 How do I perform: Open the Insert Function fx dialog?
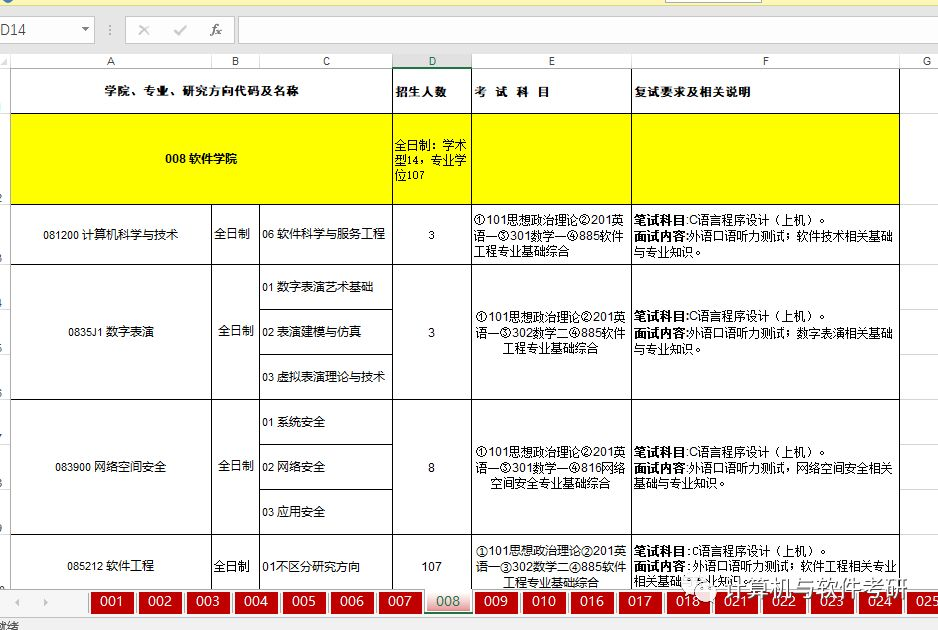216,30
